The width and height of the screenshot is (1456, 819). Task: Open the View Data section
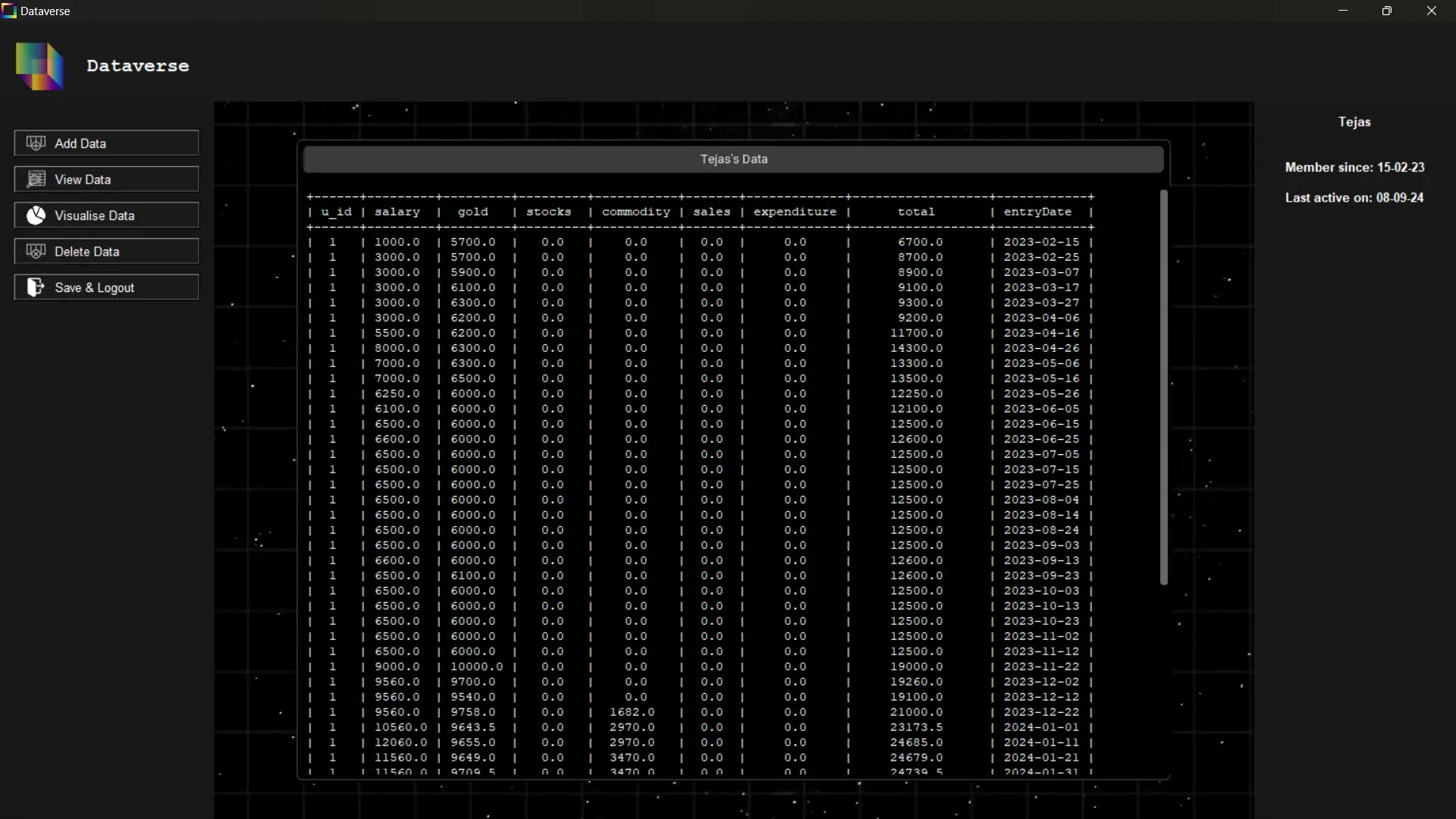click(x=106, y=180)
